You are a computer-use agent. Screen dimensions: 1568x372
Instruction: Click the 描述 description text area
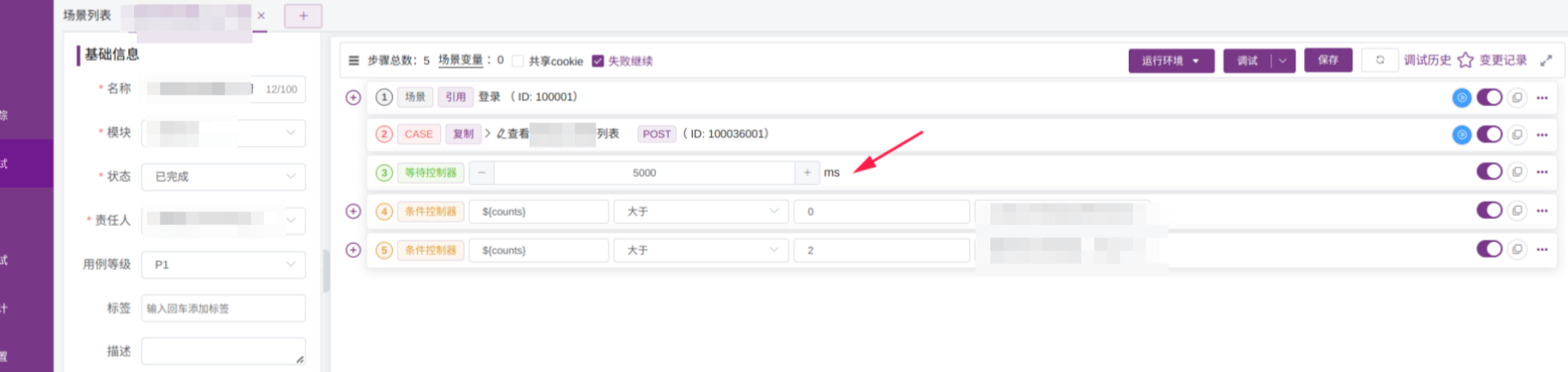(224, 351)
